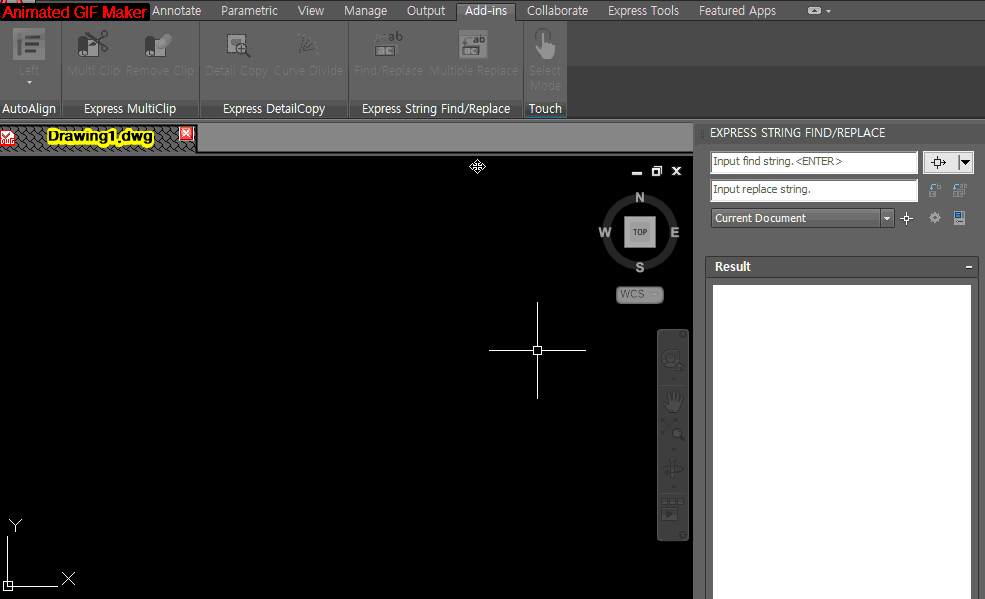Minimize the drawing viewport window

click(x=637, y=171)
